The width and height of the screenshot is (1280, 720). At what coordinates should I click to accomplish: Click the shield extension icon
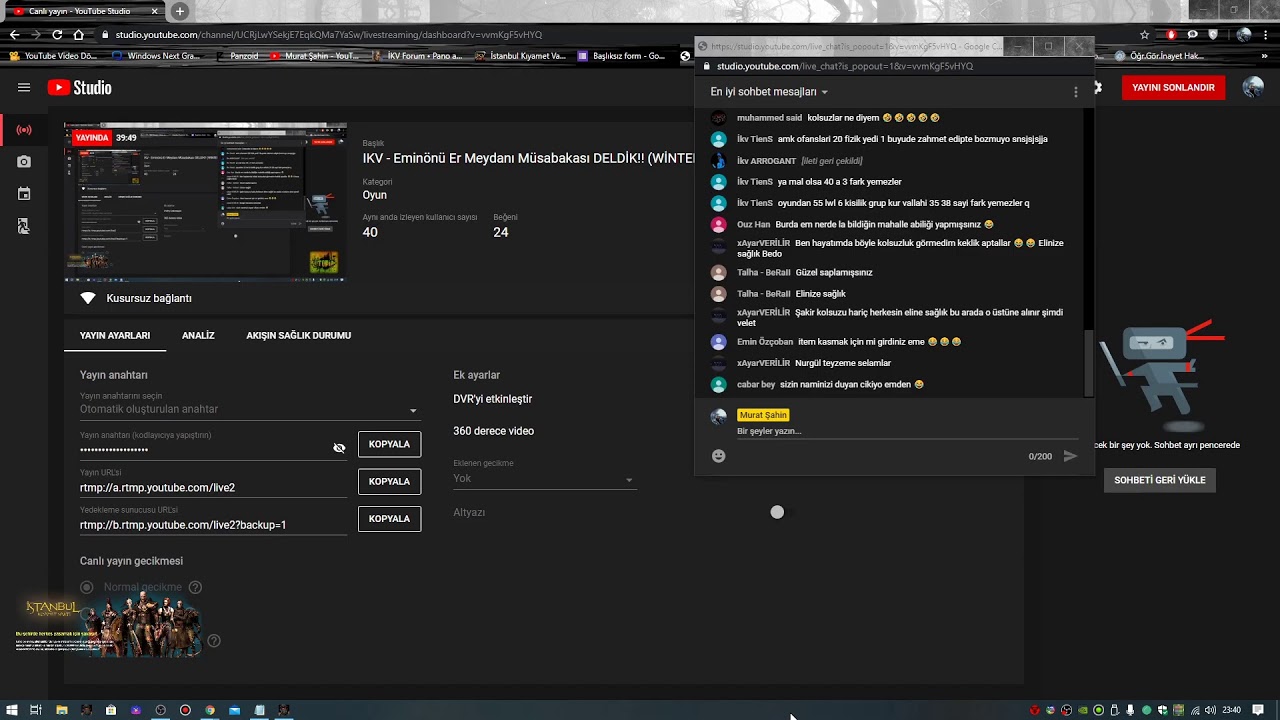click(1213, 34)
